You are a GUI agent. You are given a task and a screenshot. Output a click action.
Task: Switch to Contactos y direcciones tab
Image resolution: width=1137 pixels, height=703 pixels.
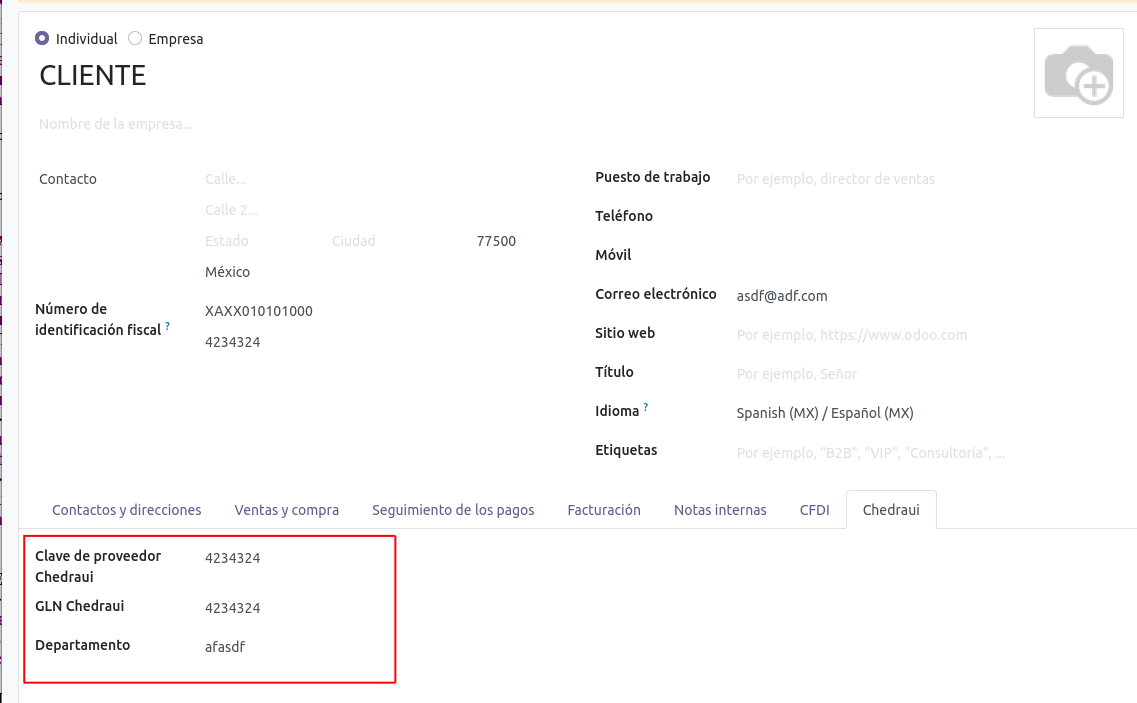click(127, 510)
